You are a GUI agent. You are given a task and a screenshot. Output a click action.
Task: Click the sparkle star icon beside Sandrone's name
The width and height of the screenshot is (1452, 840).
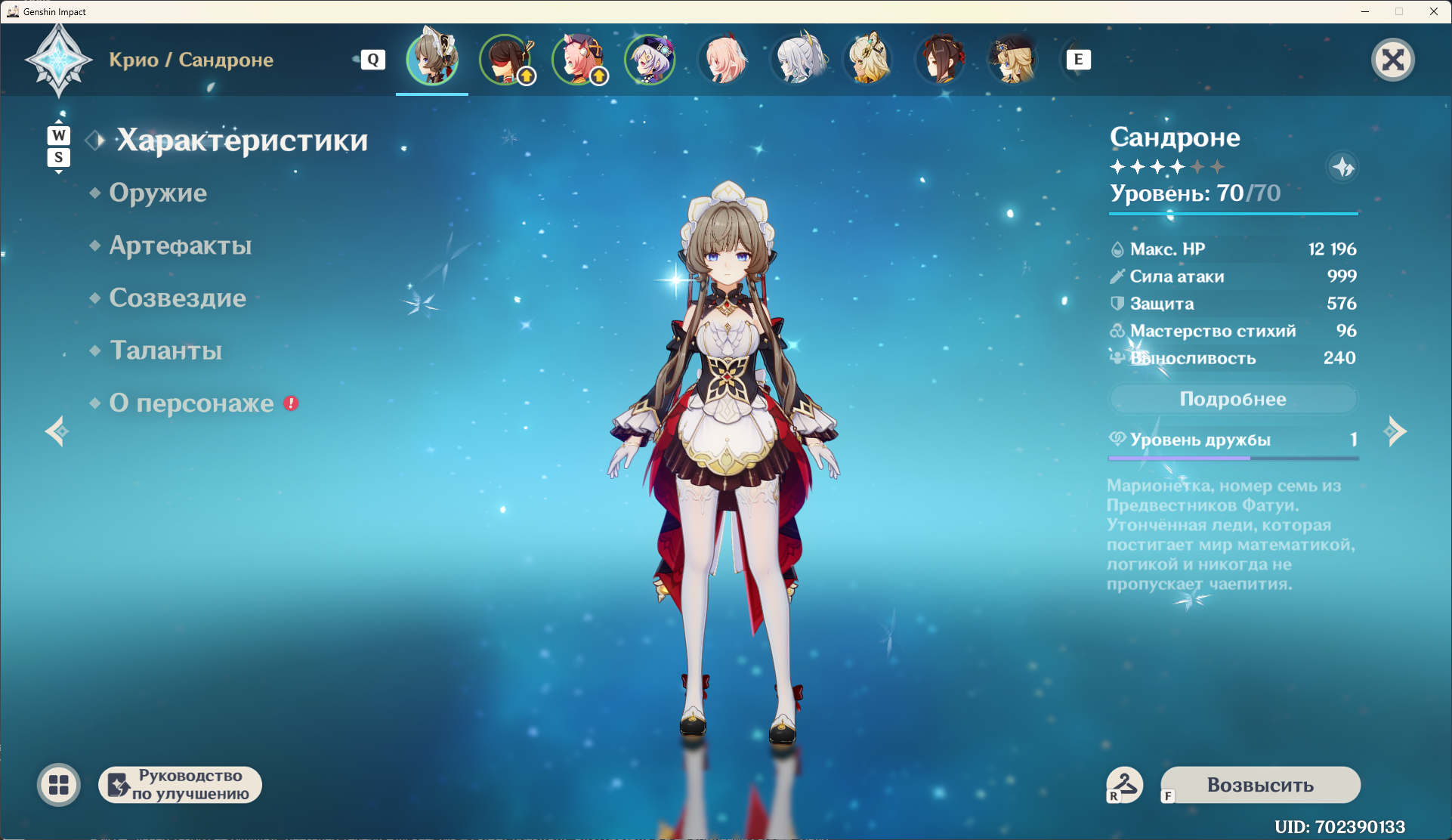(1342, 167)
